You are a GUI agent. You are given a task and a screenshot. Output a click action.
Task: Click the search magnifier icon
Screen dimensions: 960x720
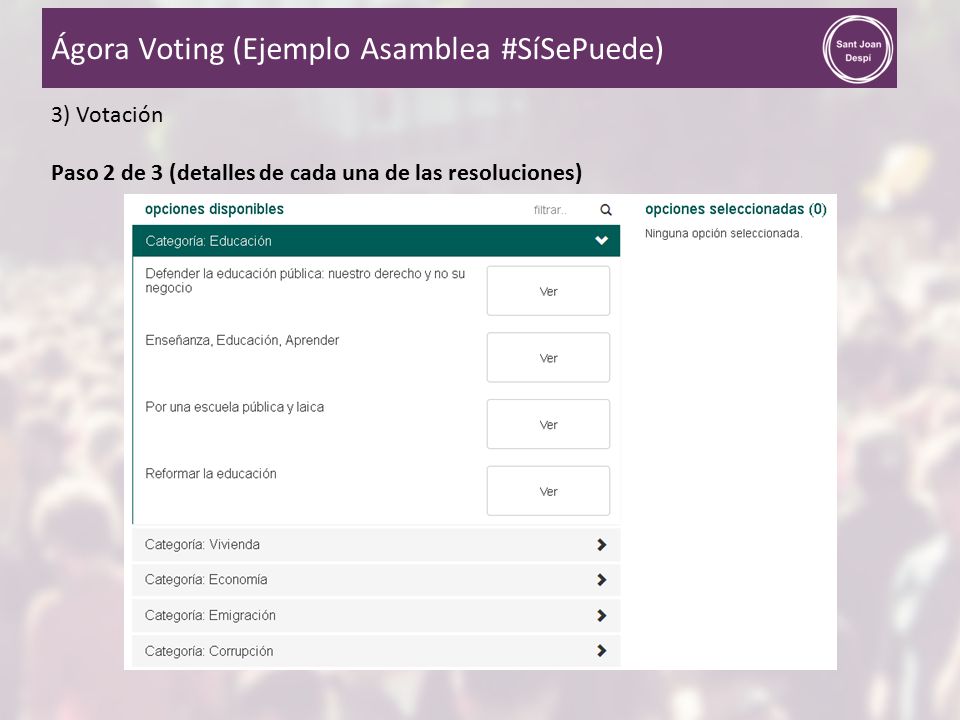(606, 210)
